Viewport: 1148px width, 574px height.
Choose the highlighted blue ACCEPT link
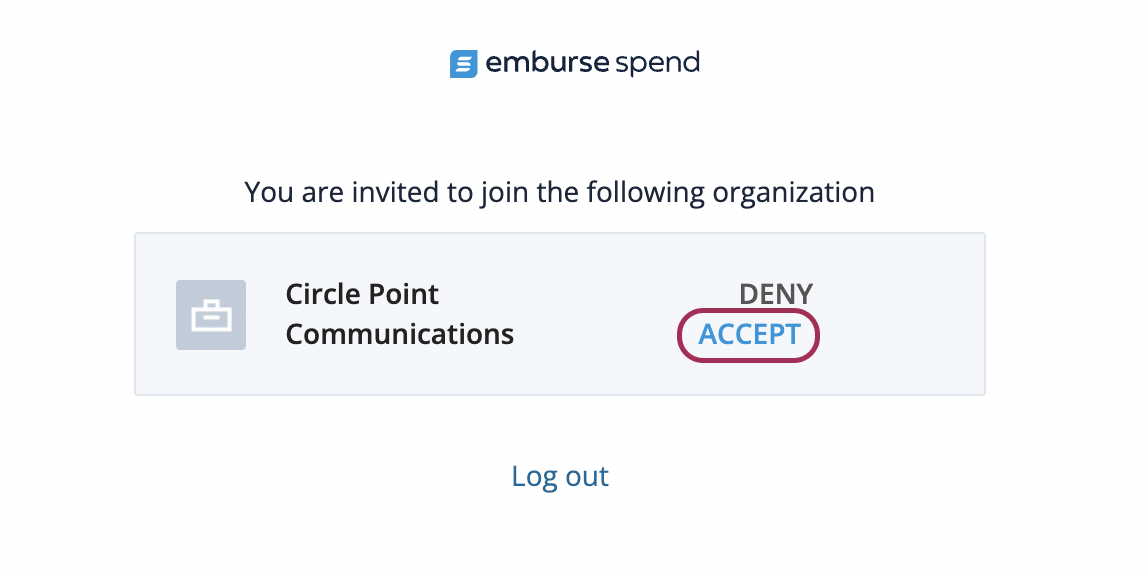(749, 334)
